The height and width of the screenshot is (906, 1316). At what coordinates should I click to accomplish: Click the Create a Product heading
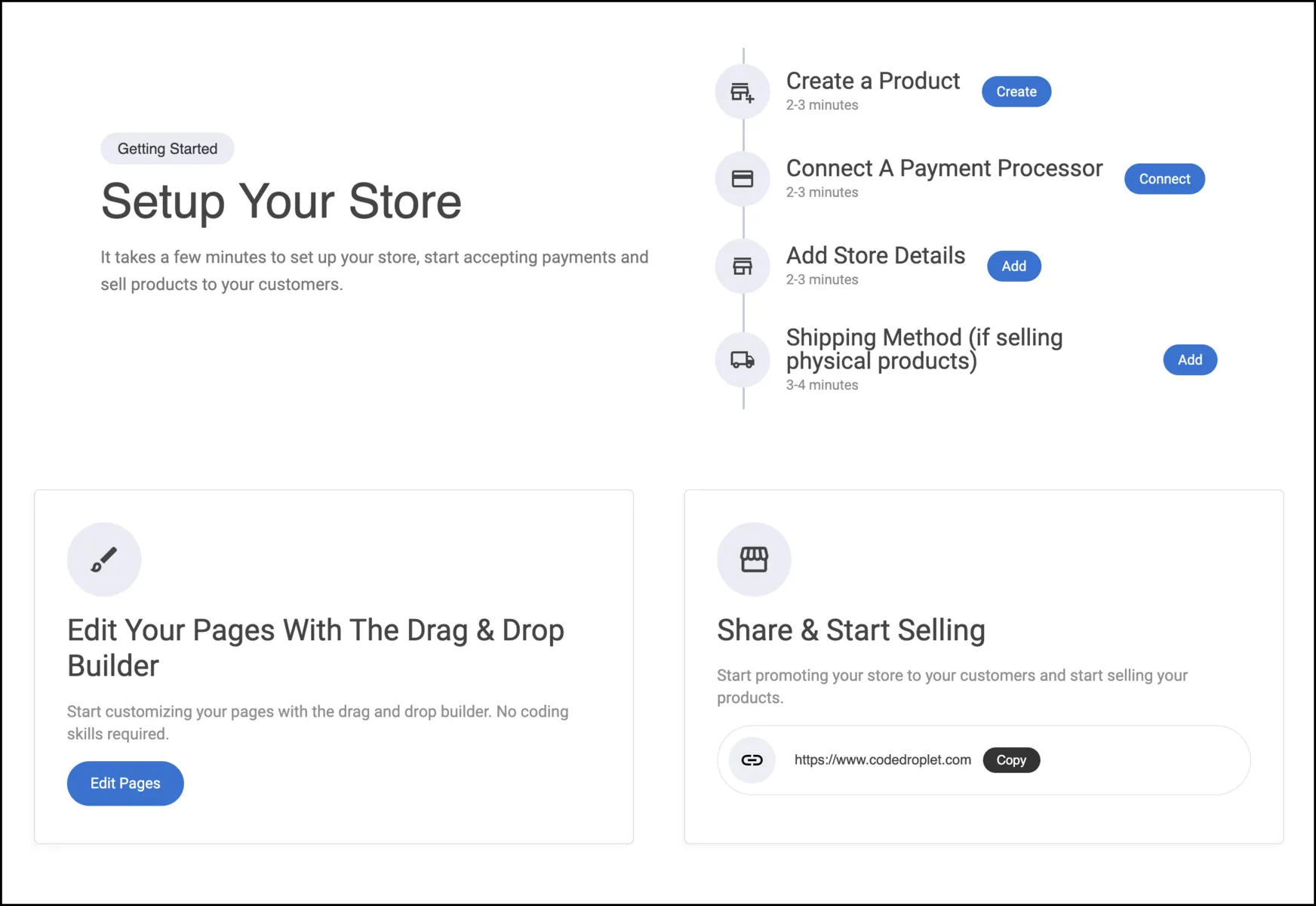873,81
